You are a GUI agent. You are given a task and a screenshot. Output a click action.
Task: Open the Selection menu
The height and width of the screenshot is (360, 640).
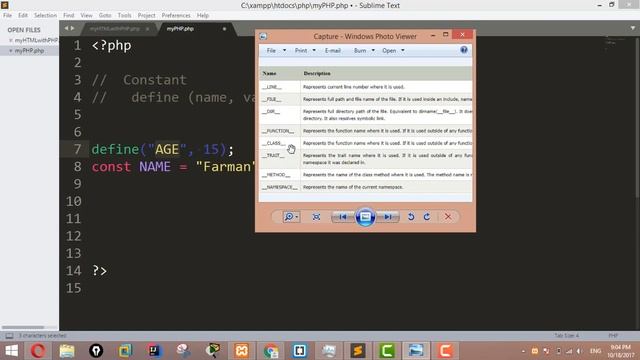45,15
